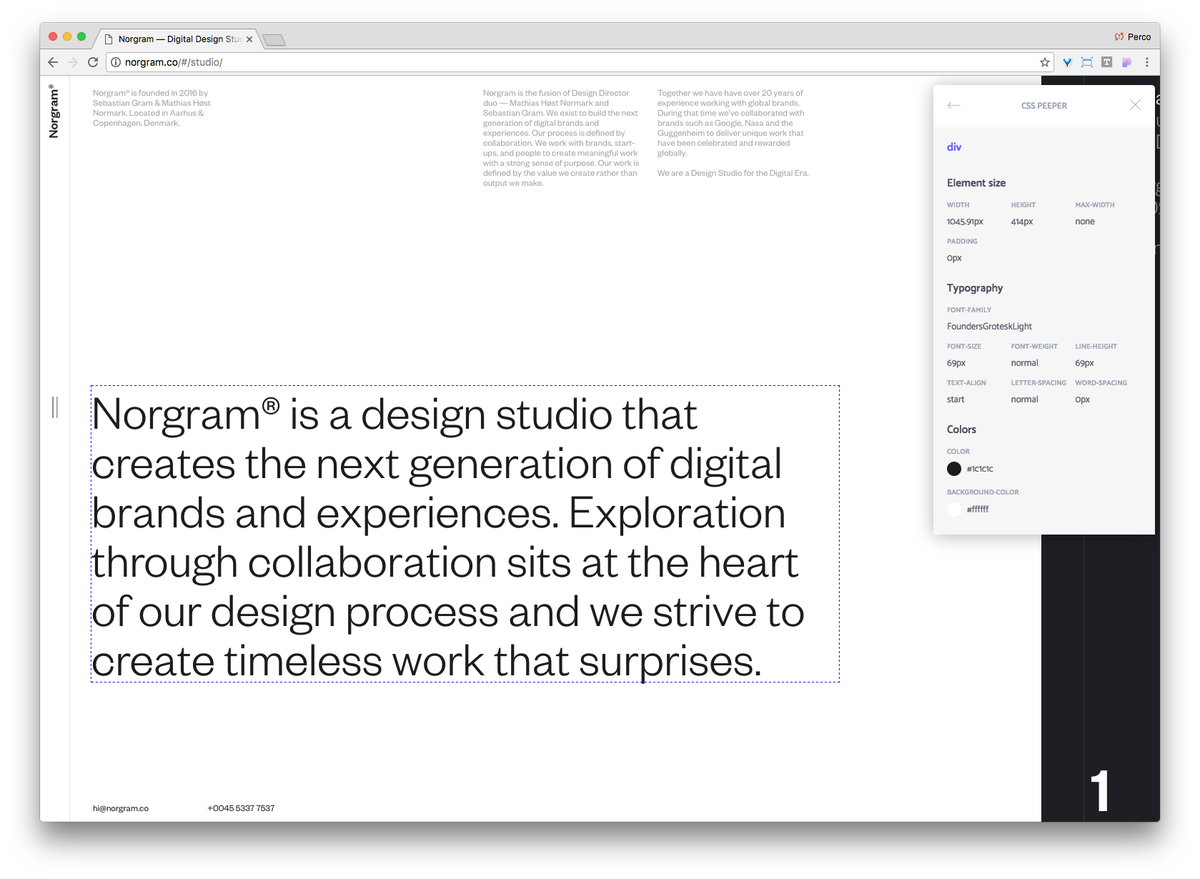The image size is (1200, 879).
Task: Close the CSS Peeper panel
Action: tap(1135, 105)
